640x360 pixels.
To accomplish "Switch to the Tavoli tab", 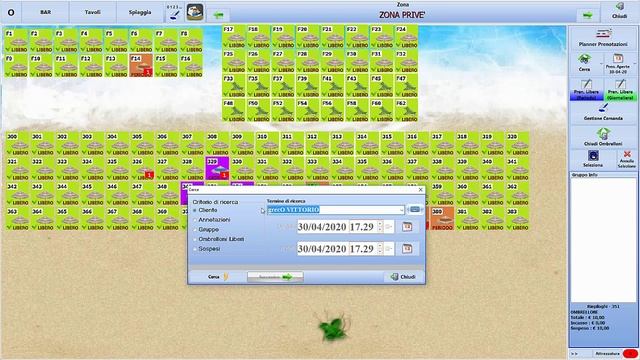I will (93, 12).
